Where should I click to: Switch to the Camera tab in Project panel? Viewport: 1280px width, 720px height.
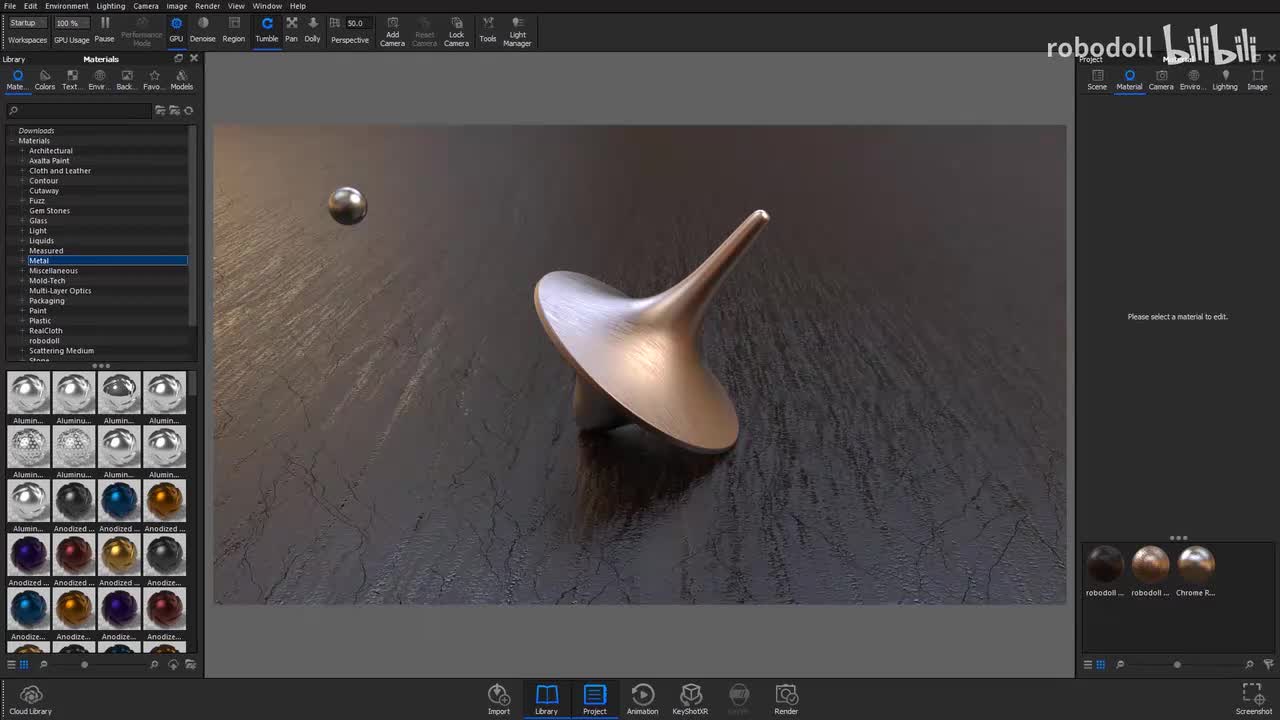pyautogui.click(x=1161, y=80)
